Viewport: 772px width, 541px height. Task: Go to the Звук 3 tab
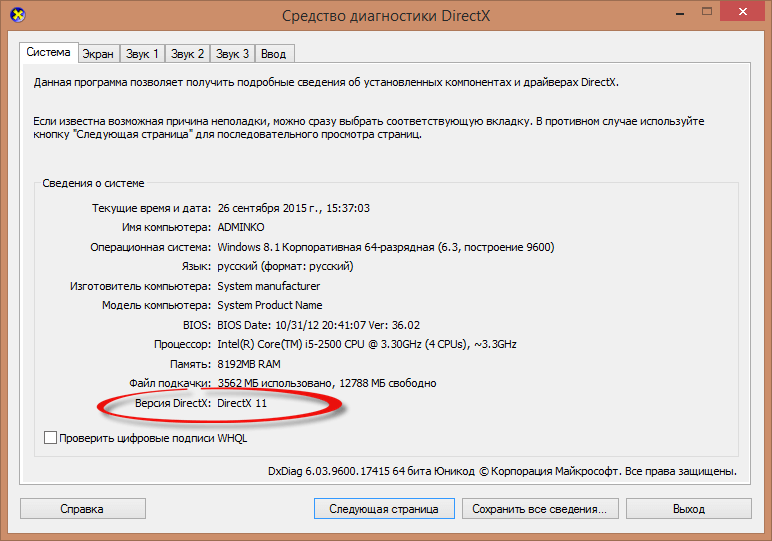[232, 54]
